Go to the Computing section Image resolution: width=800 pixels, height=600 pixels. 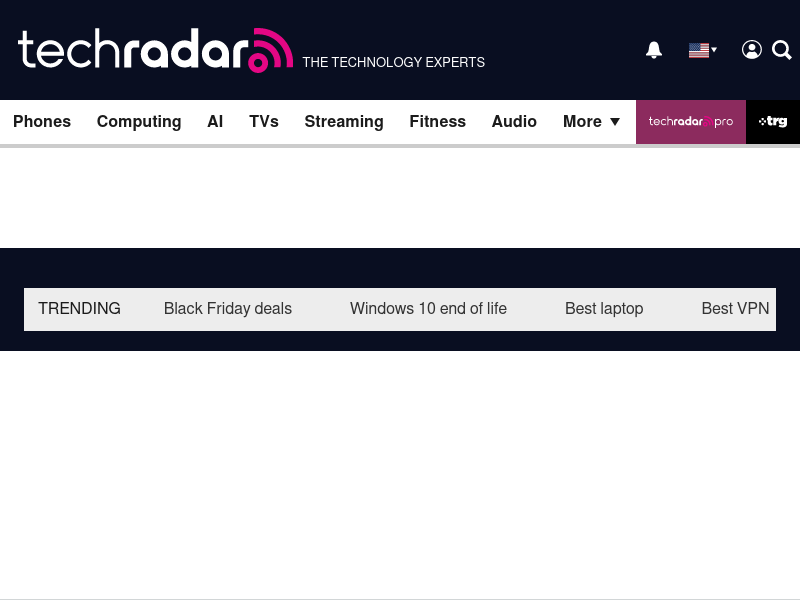tap(139, 122)
